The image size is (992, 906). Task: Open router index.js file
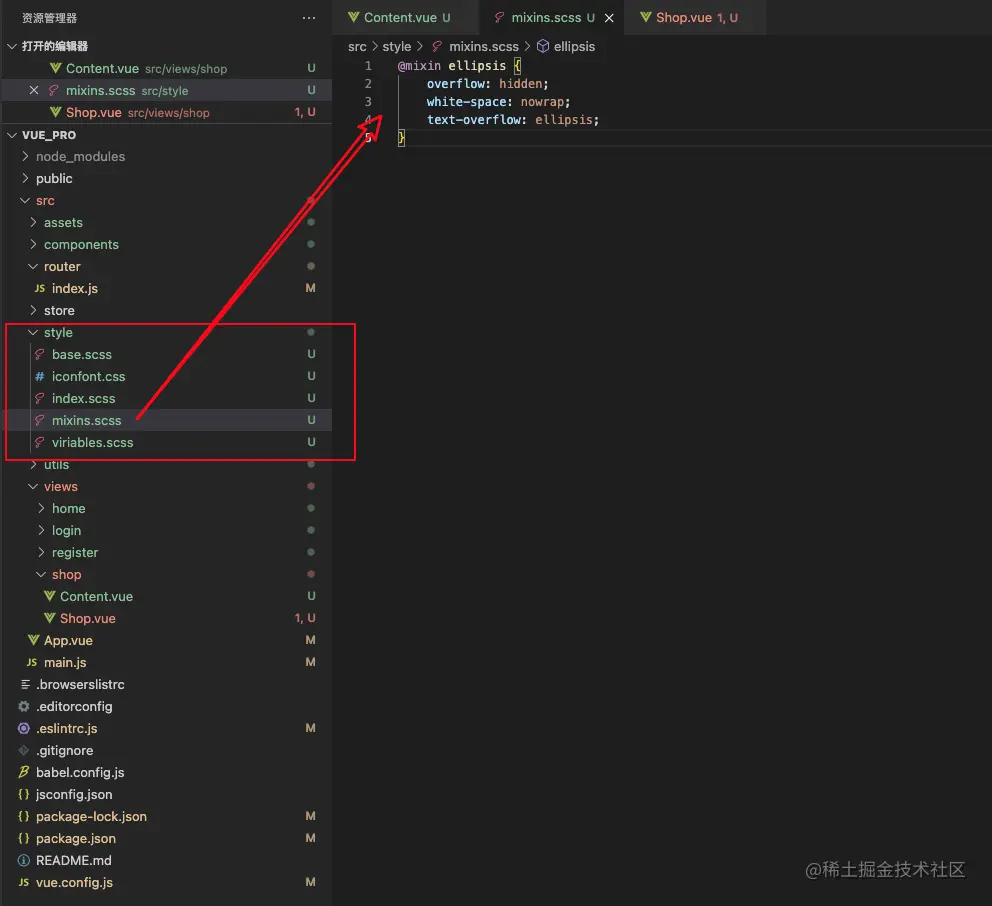pos(167,289)
